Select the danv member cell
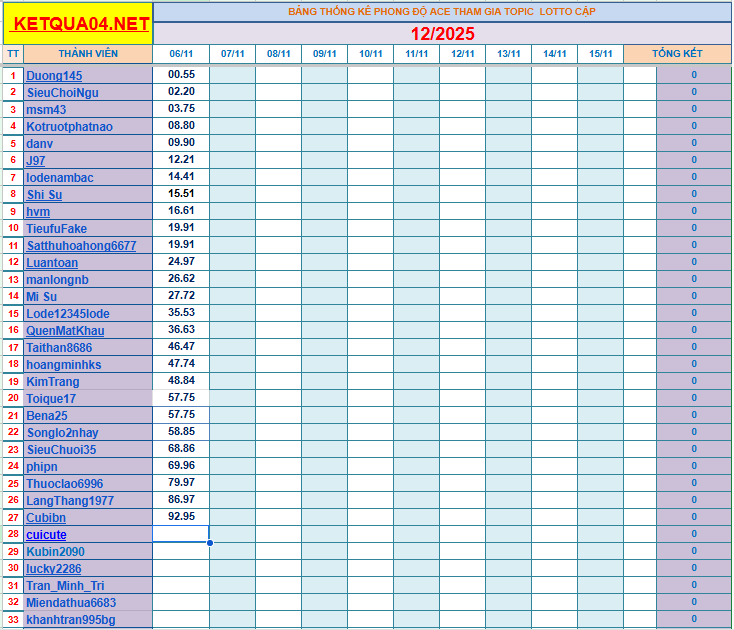Viewport: 734px width, 630px height. click(x=88, y=143)
